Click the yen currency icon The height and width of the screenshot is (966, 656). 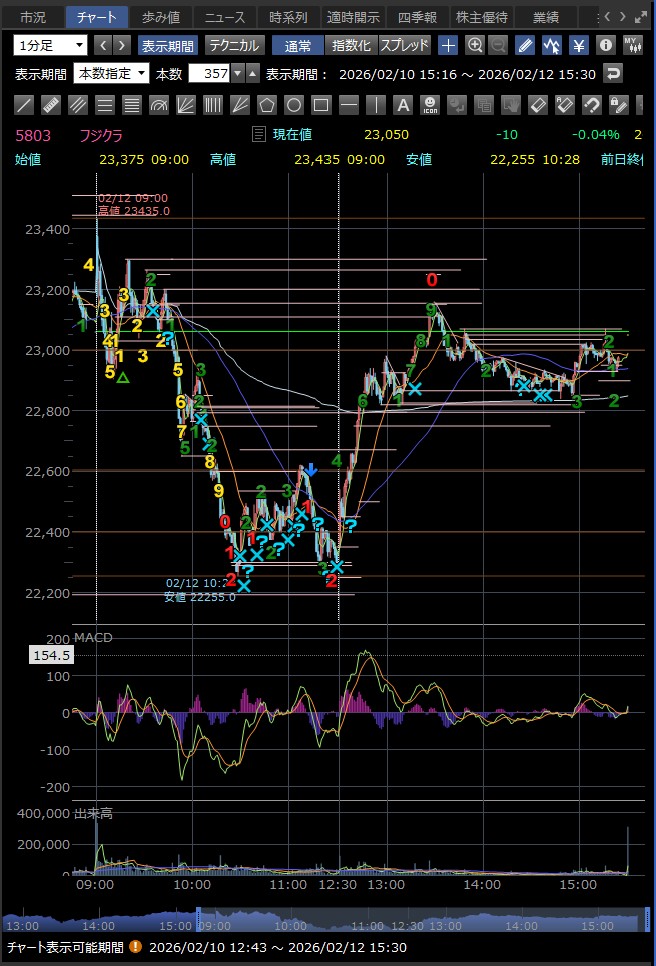(x=579, y=45)
